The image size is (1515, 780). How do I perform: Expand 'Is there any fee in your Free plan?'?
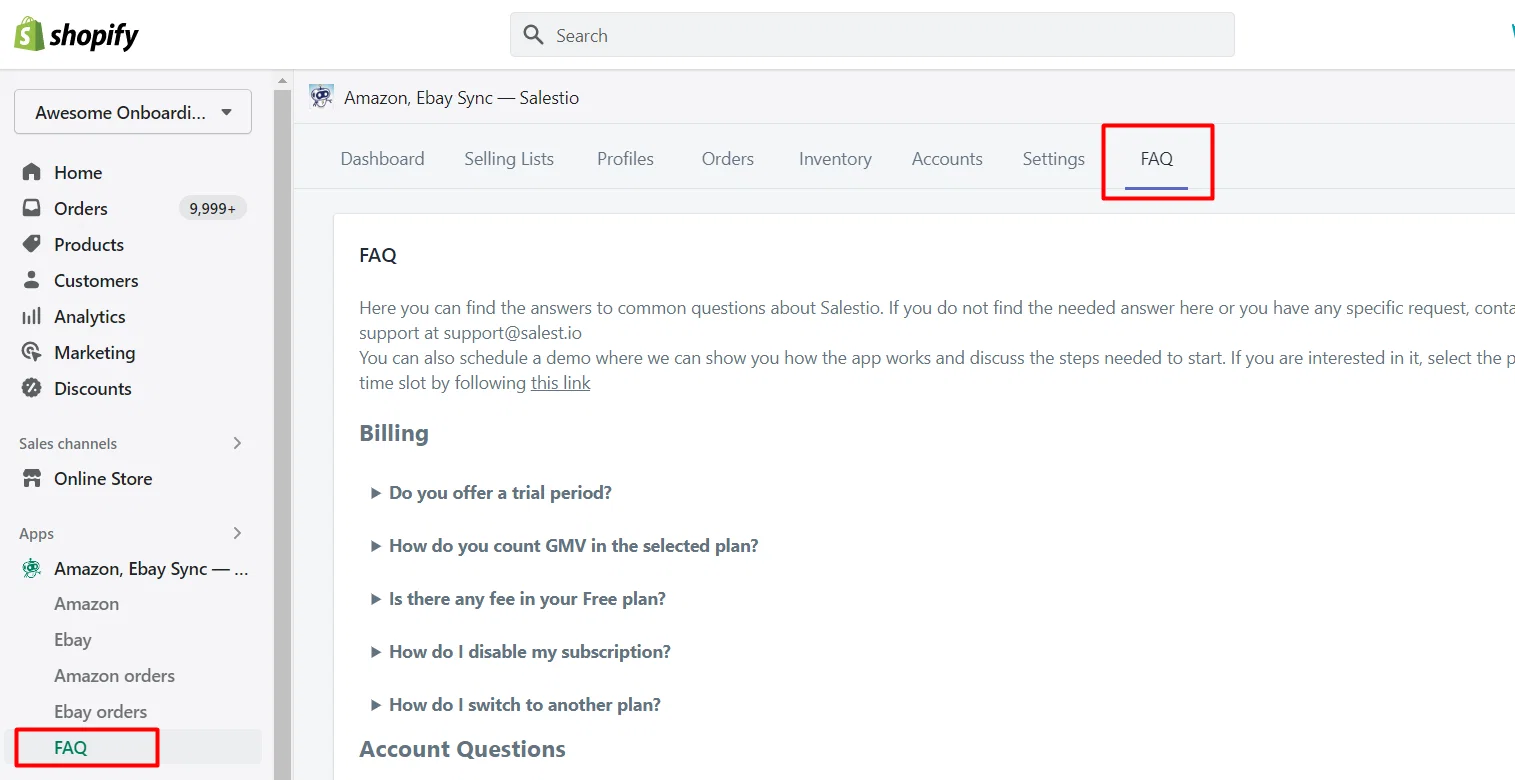click(x=518, y=599)
